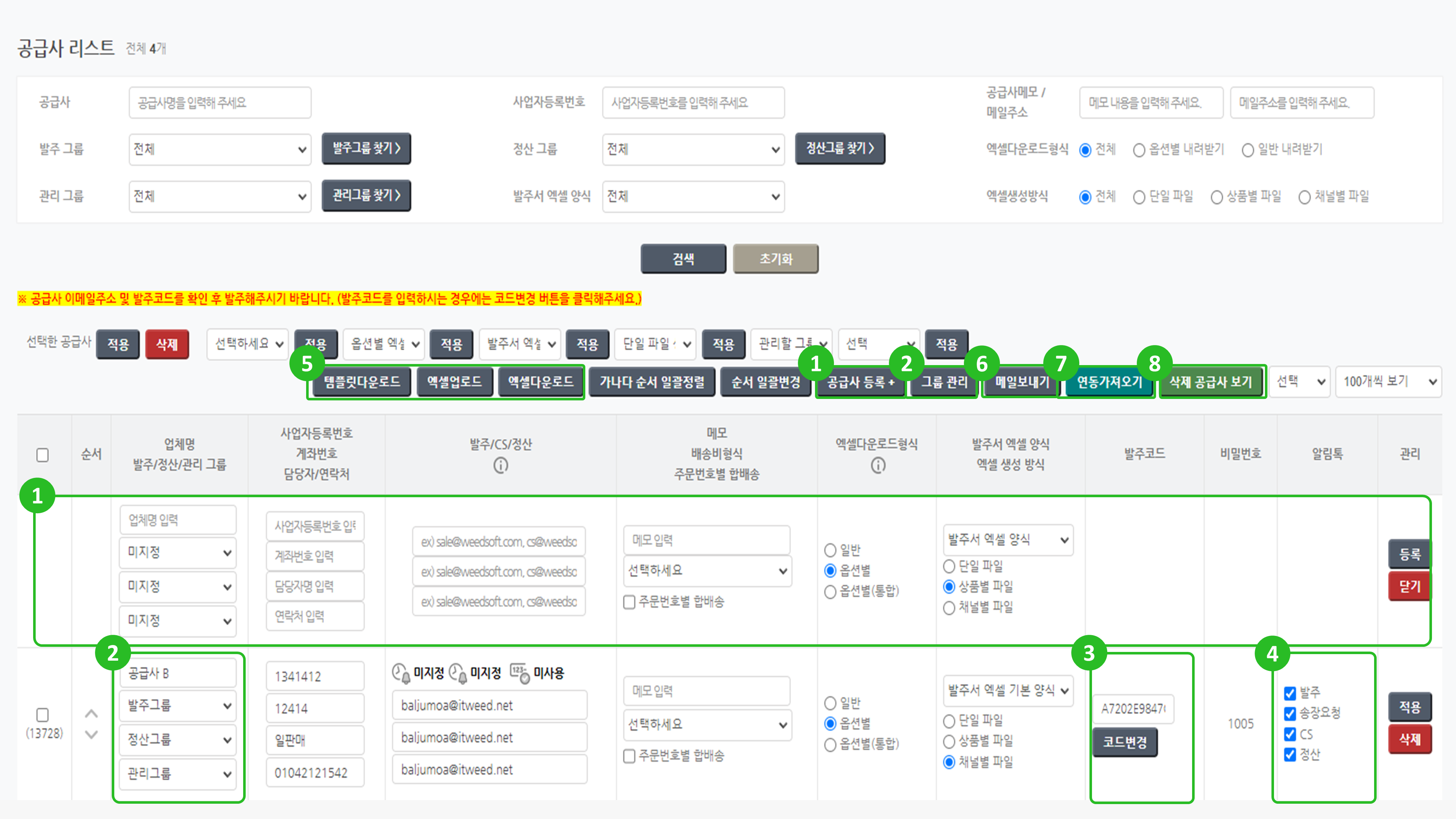Click 공급사 등록 + button
This screenshot has width=1456, height=819.
click(860, 382)
